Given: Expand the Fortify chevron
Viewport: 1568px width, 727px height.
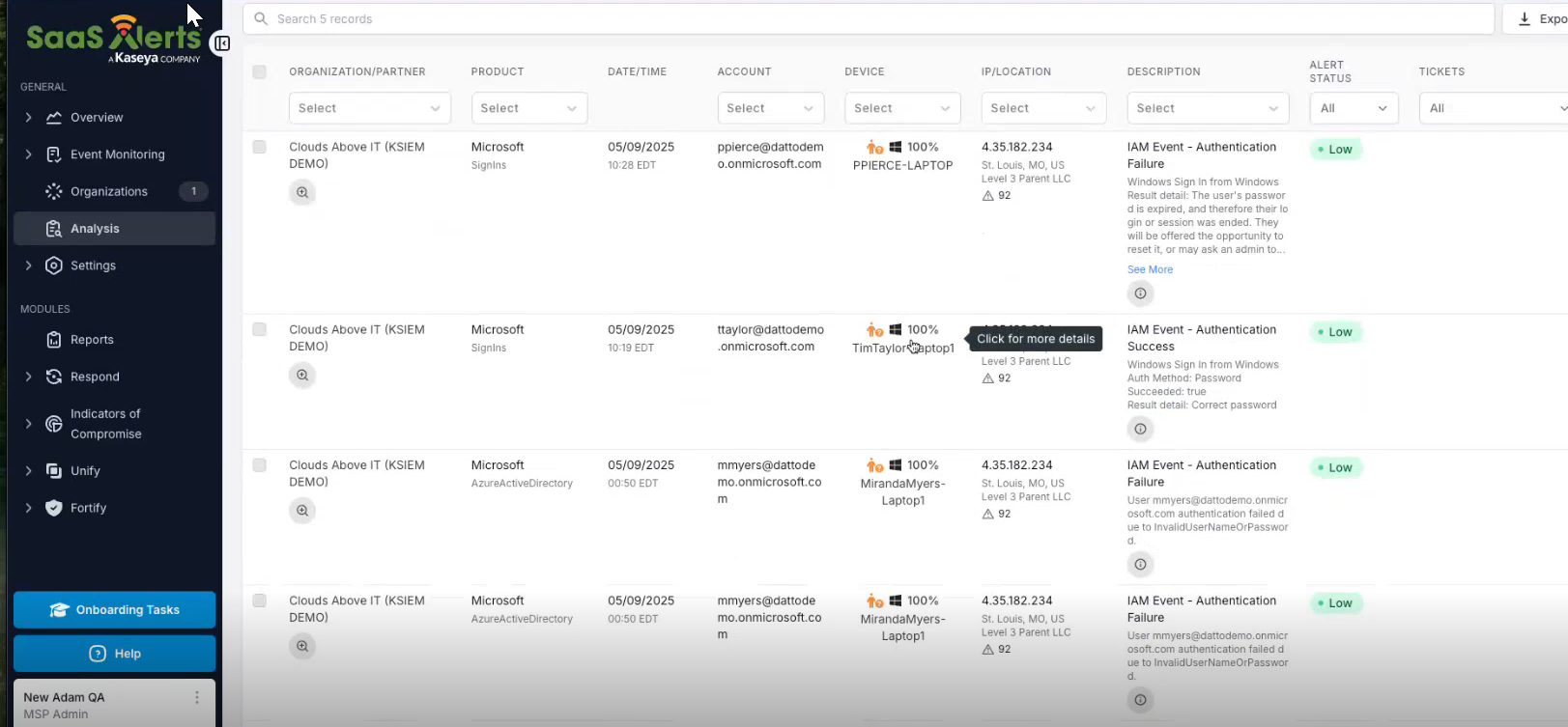Looking at the screenshot, I should (28, 508).
